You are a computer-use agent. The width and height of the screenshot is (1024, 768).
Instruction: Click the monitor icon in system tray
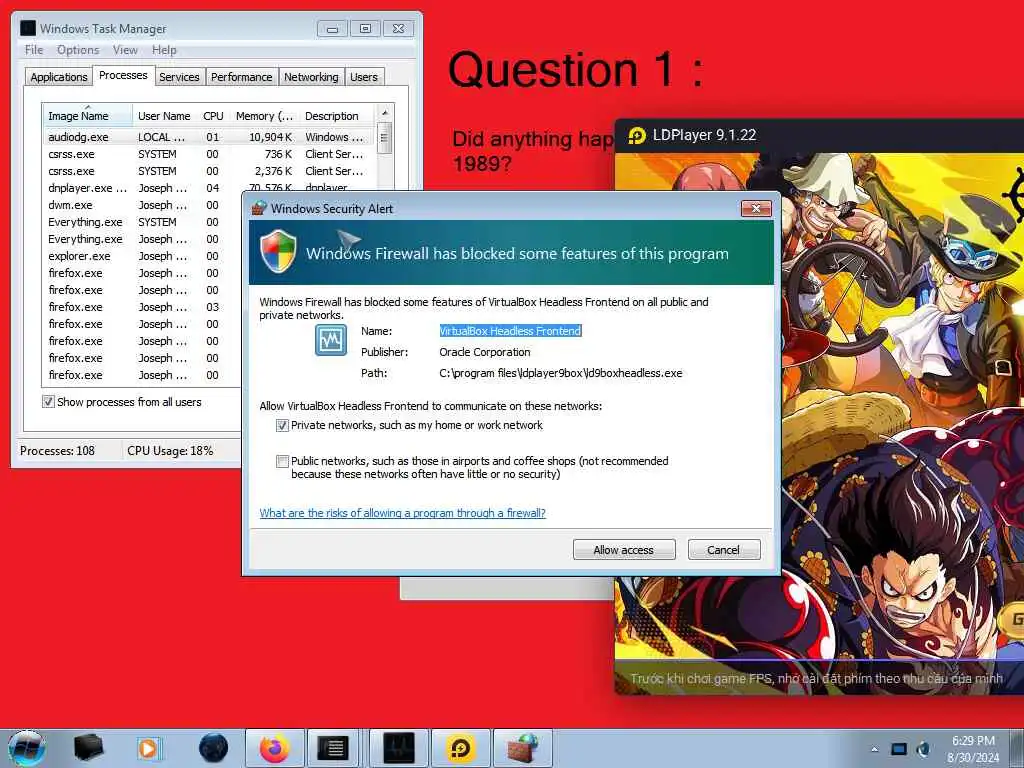point(899,749)
